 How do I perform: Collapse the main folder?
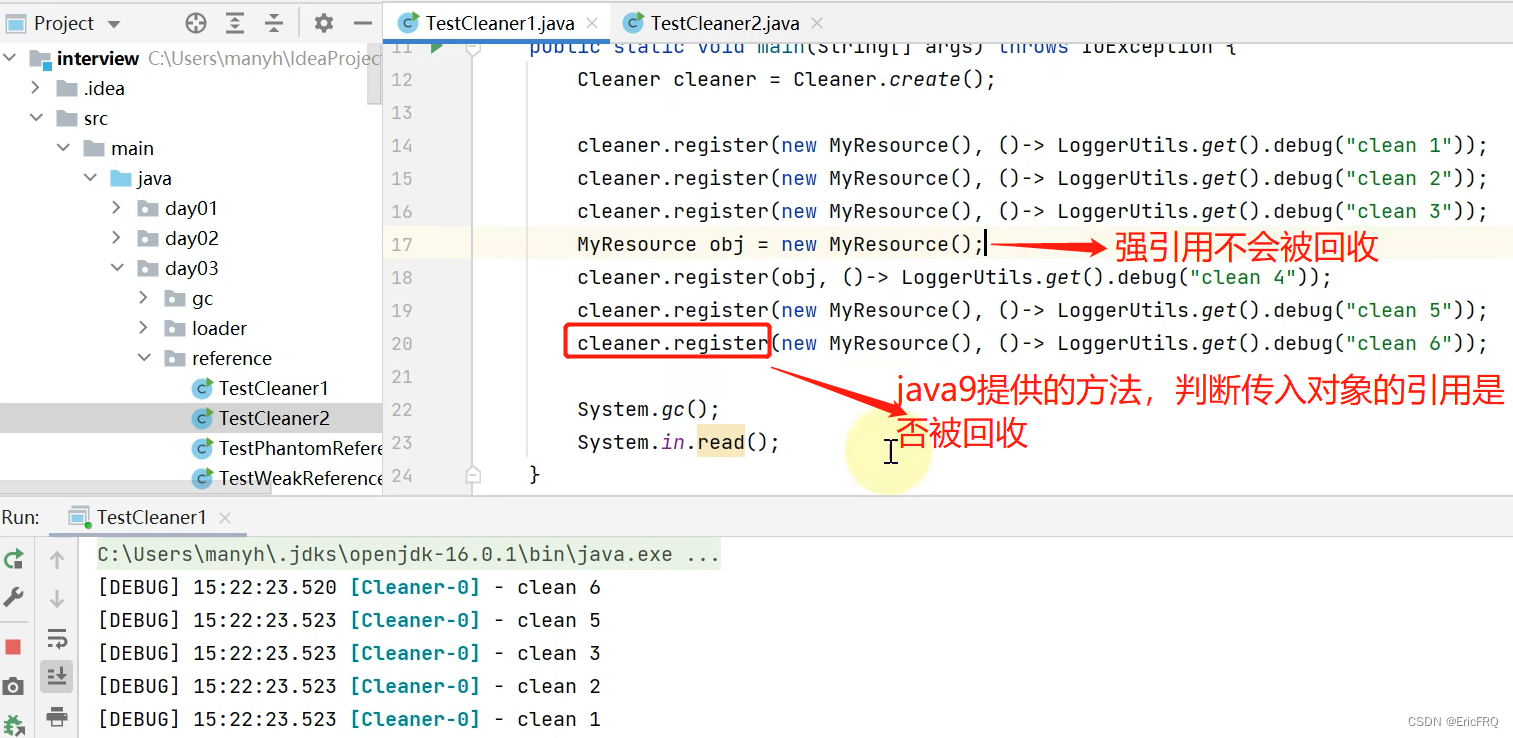pos(64,148)
